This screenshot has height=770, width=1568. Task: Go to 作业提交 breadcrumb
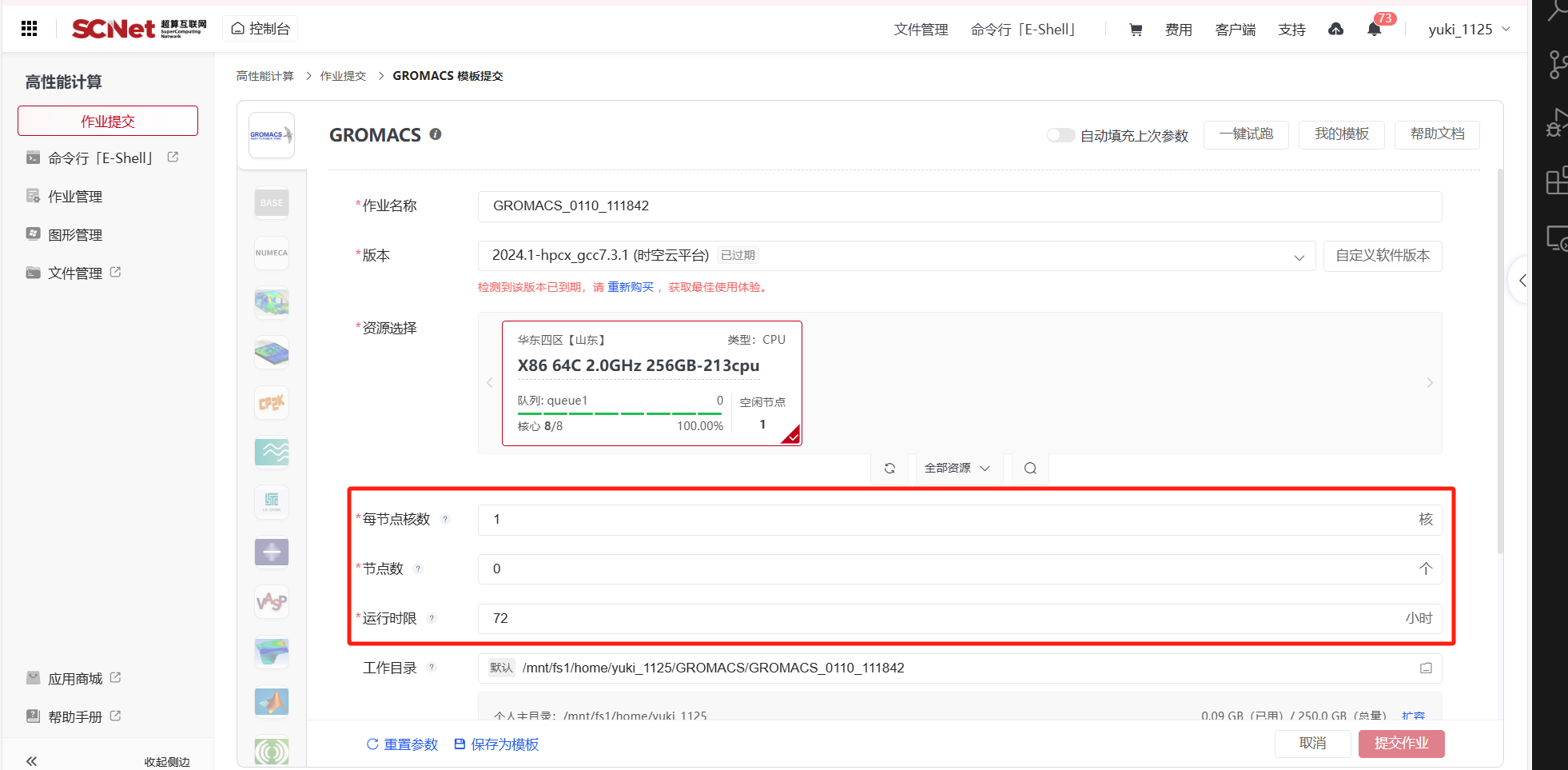[343, 76]
